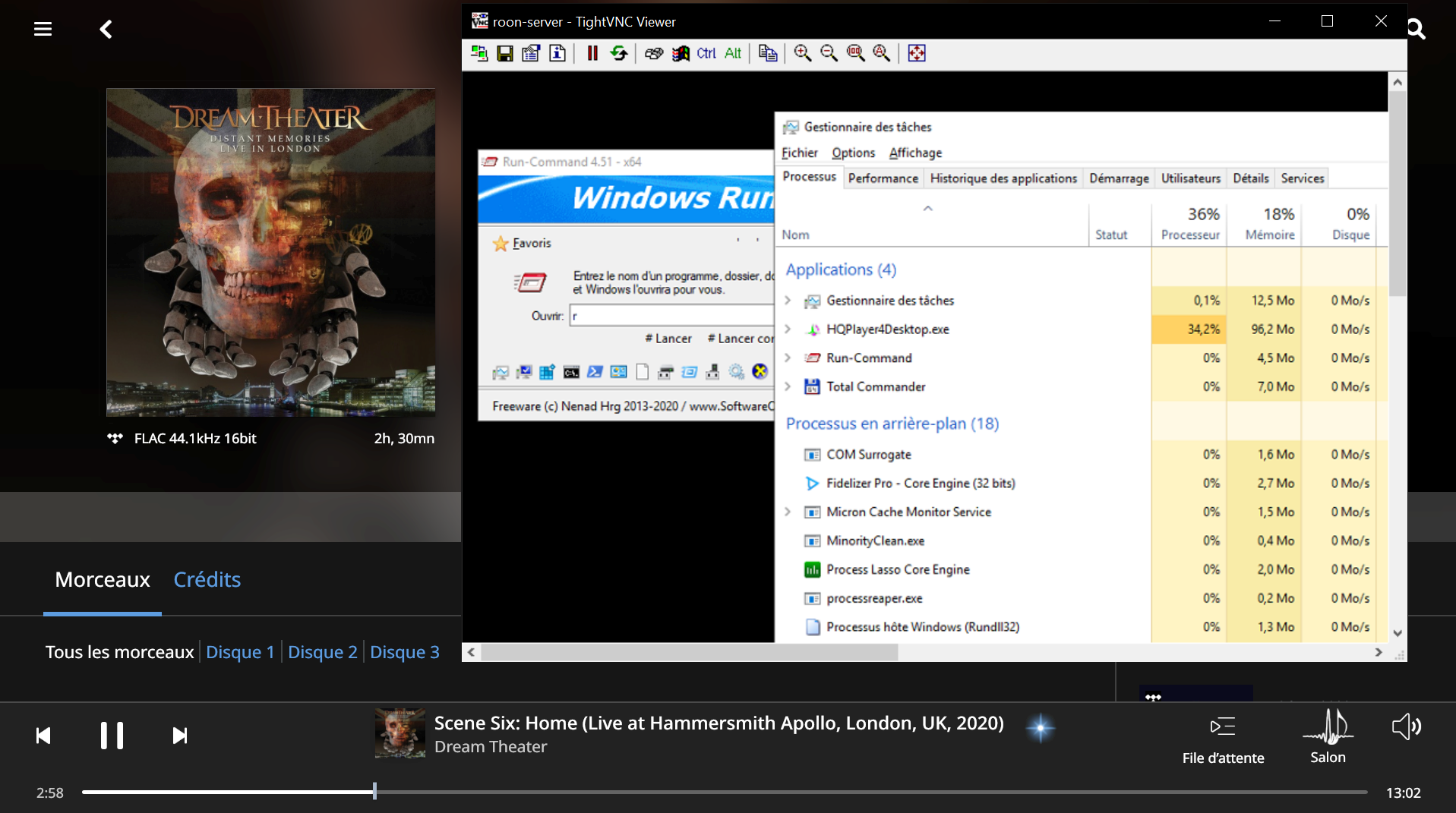1456x813 pixels.
Task: Sort by Processeur column header
Action: [x=1189, y=224]
